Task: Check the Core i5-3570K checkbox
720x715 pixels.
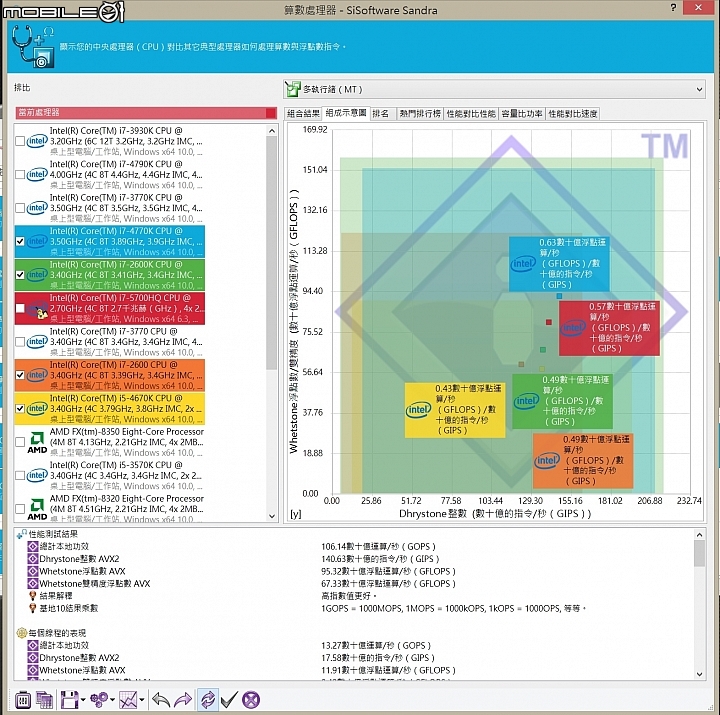Action: [20, 475]
